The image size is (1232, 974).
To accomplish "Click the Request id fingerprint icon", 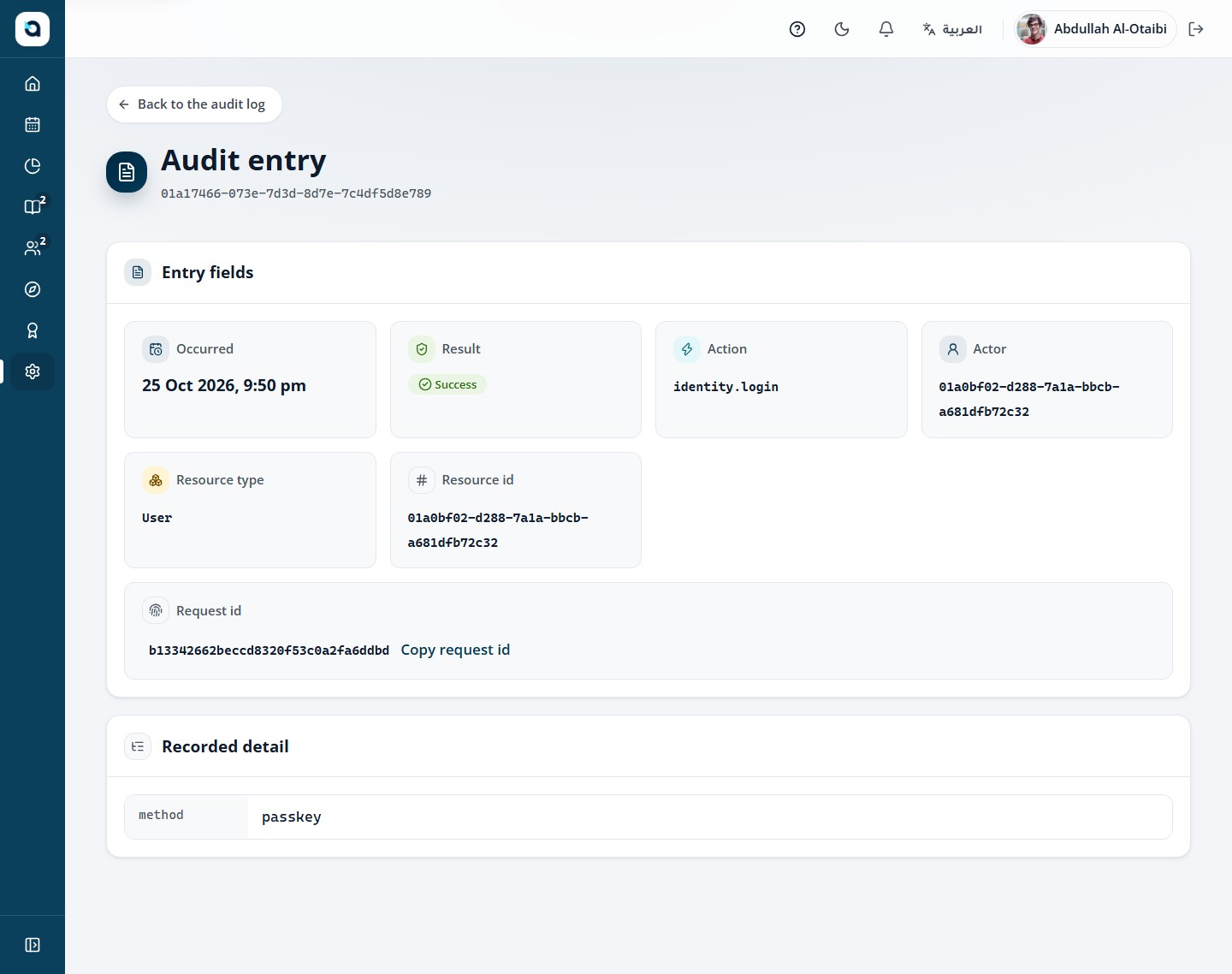I will pyautogui.click(x=156, y=611).
